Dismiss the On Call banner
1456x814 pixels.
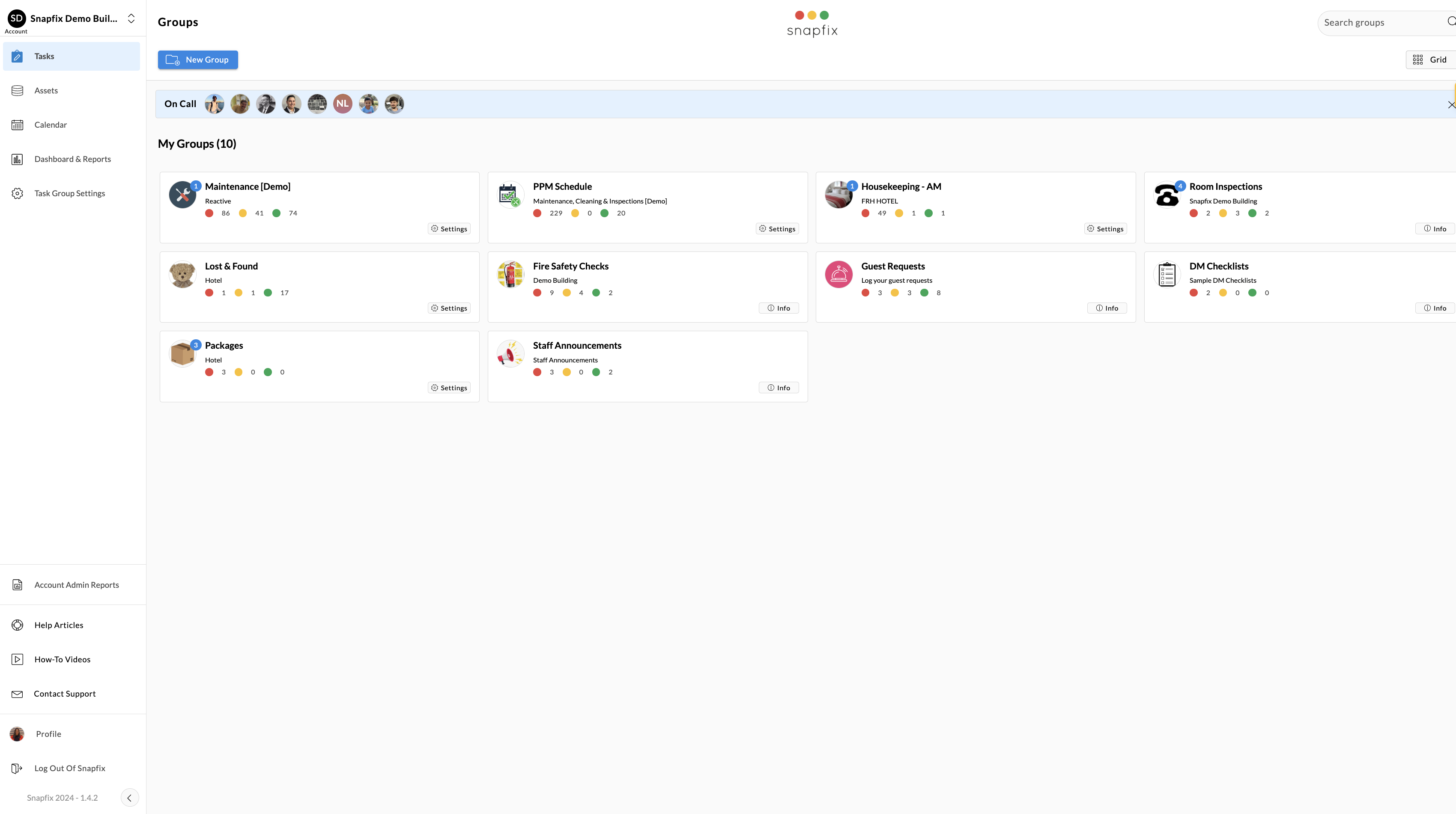(x=1451, y=105)
